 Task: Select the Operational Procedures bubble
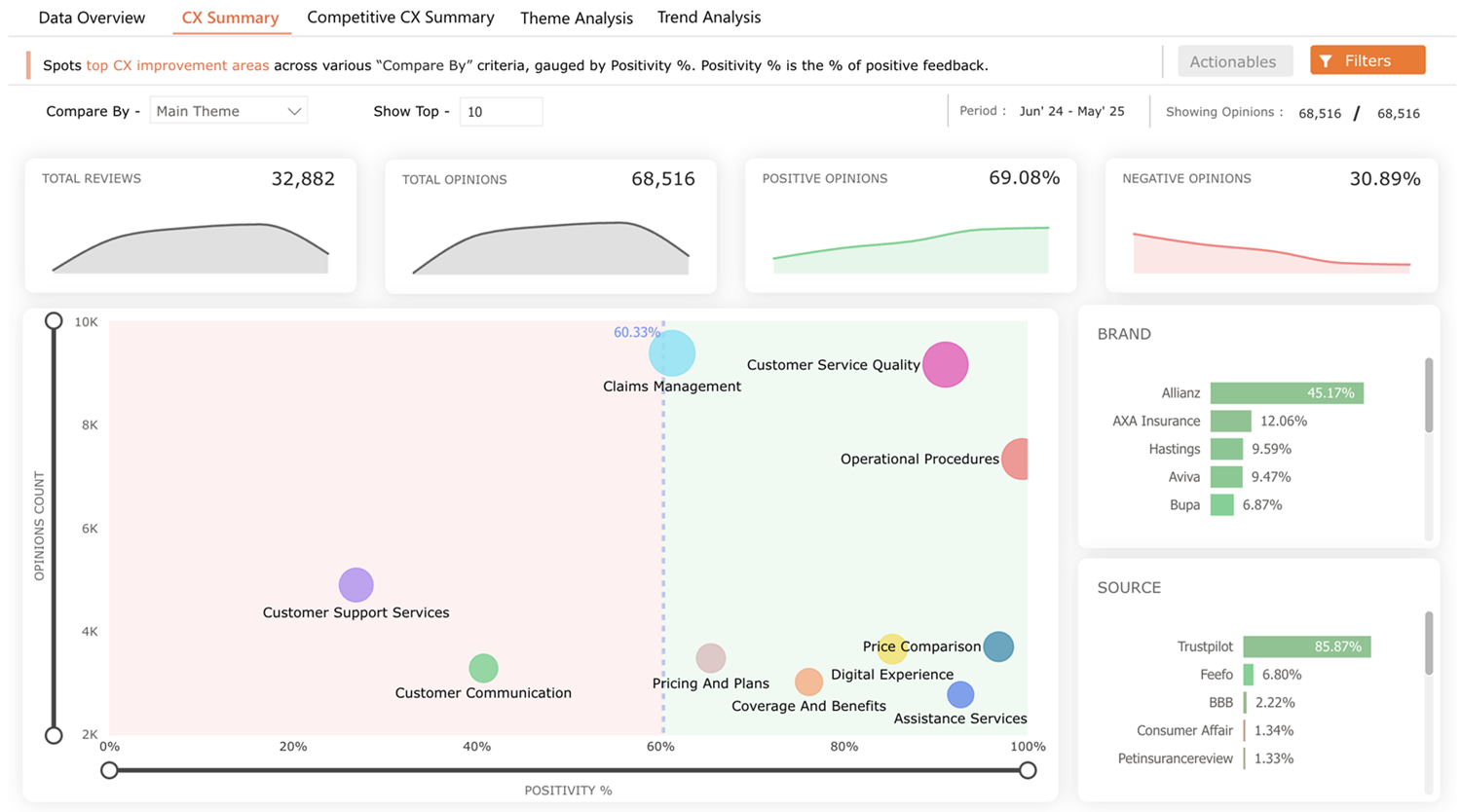click(1016, 459)
